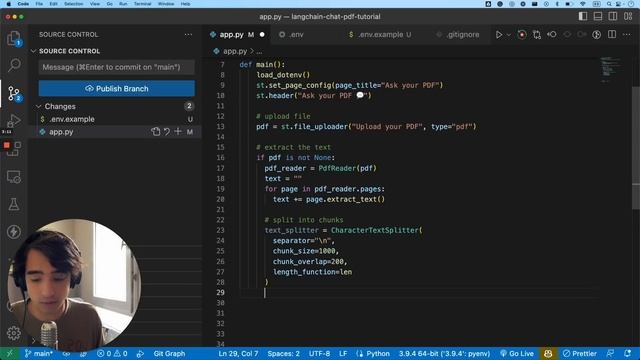Toggle Prettier formatter status

pyautogui.click(x=580, y=353)
